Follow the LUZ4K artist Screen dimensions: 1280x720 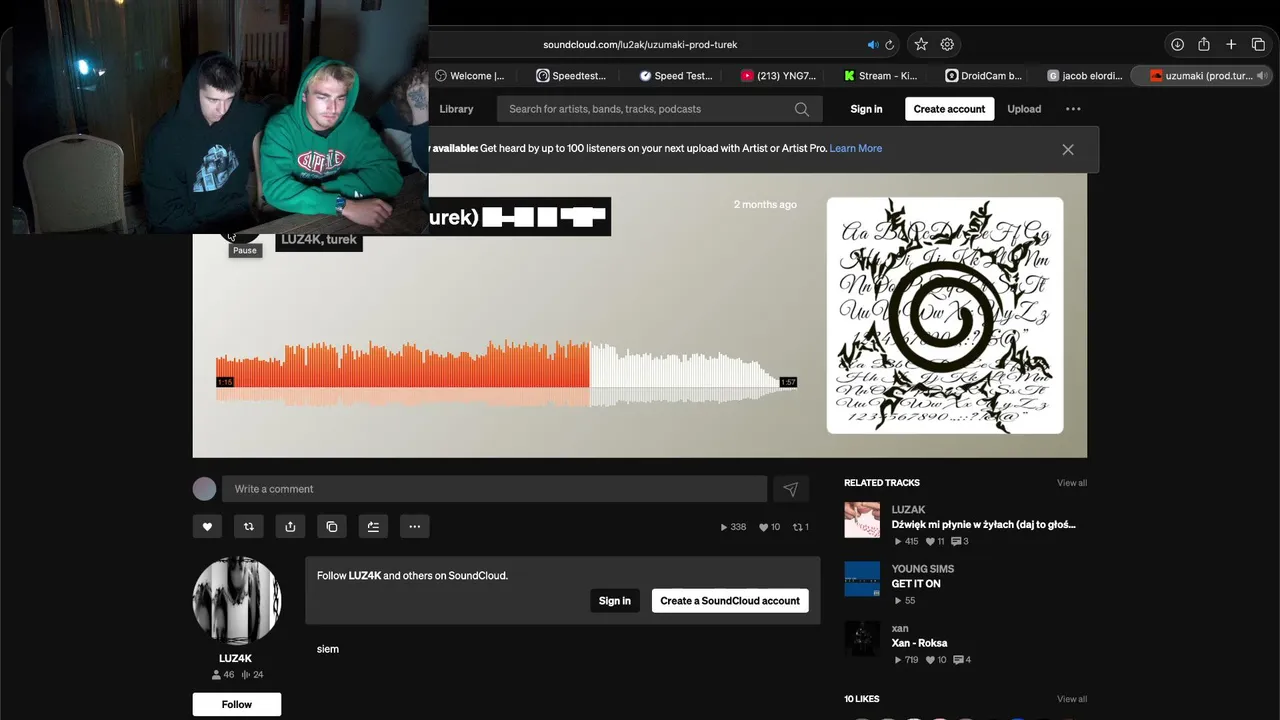237,704
